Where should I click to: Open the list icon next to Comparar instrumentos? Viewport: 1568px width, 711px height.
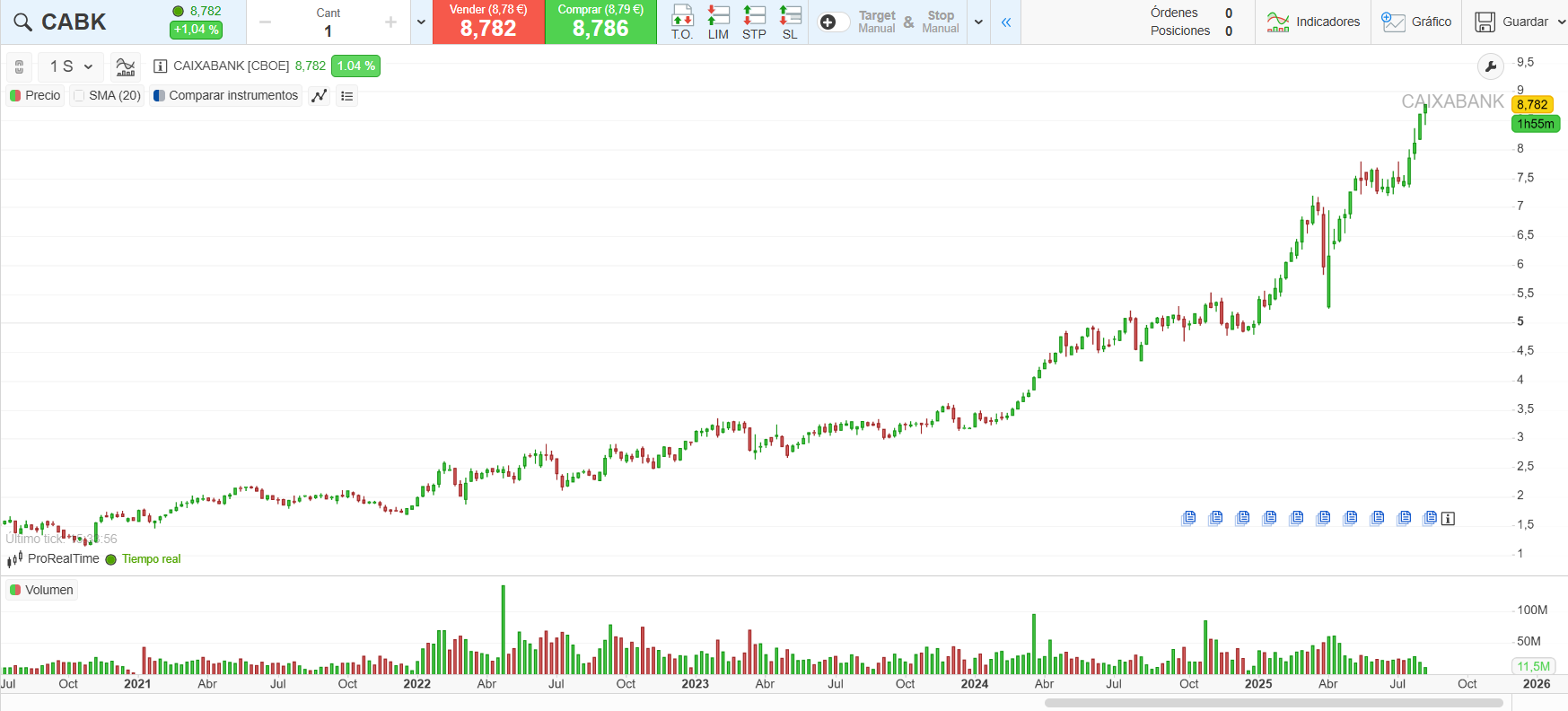(347, 96)
